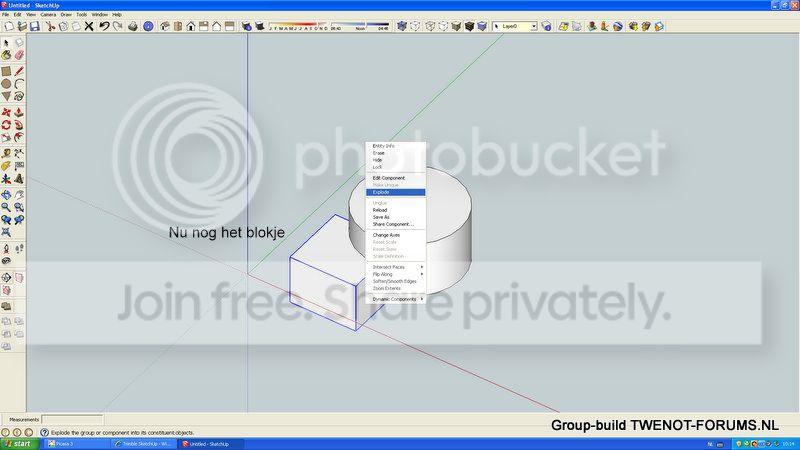Image resolution: width=800 pixels, height=450 pixels.
Task: Select the Polygon tool
Action: click(6, 96)
